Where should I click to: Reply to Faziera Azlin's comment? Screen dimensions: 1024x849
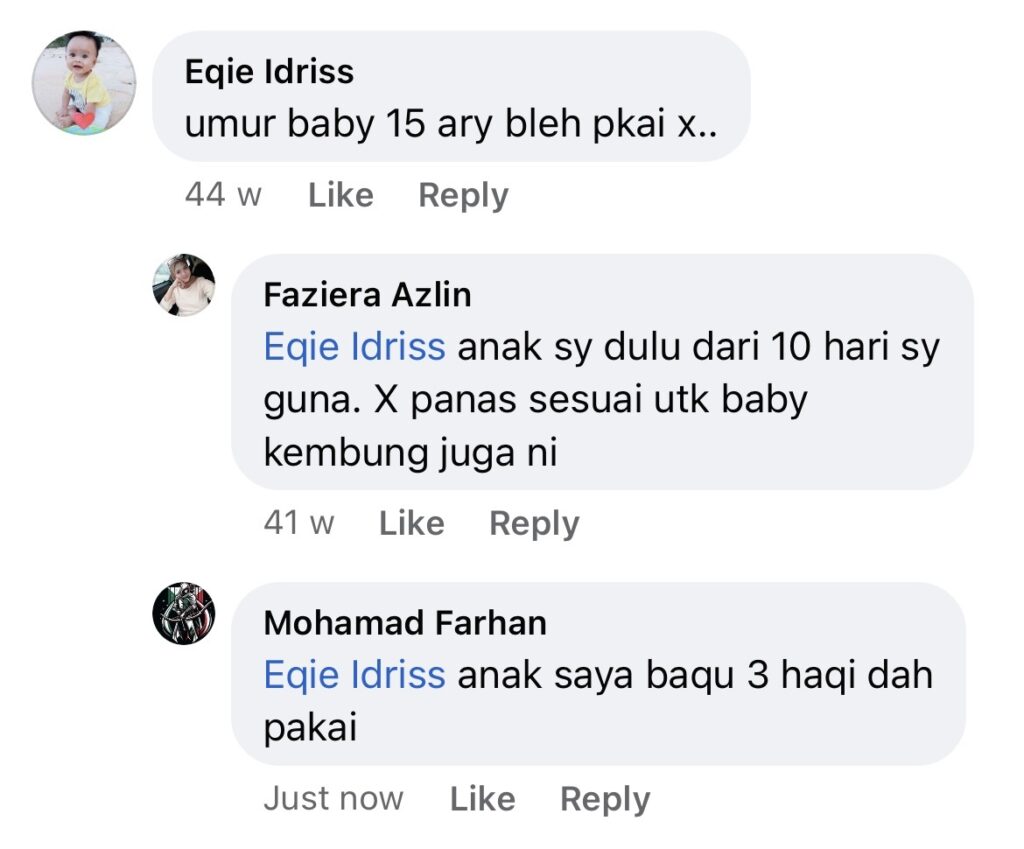tap(534, 523)
